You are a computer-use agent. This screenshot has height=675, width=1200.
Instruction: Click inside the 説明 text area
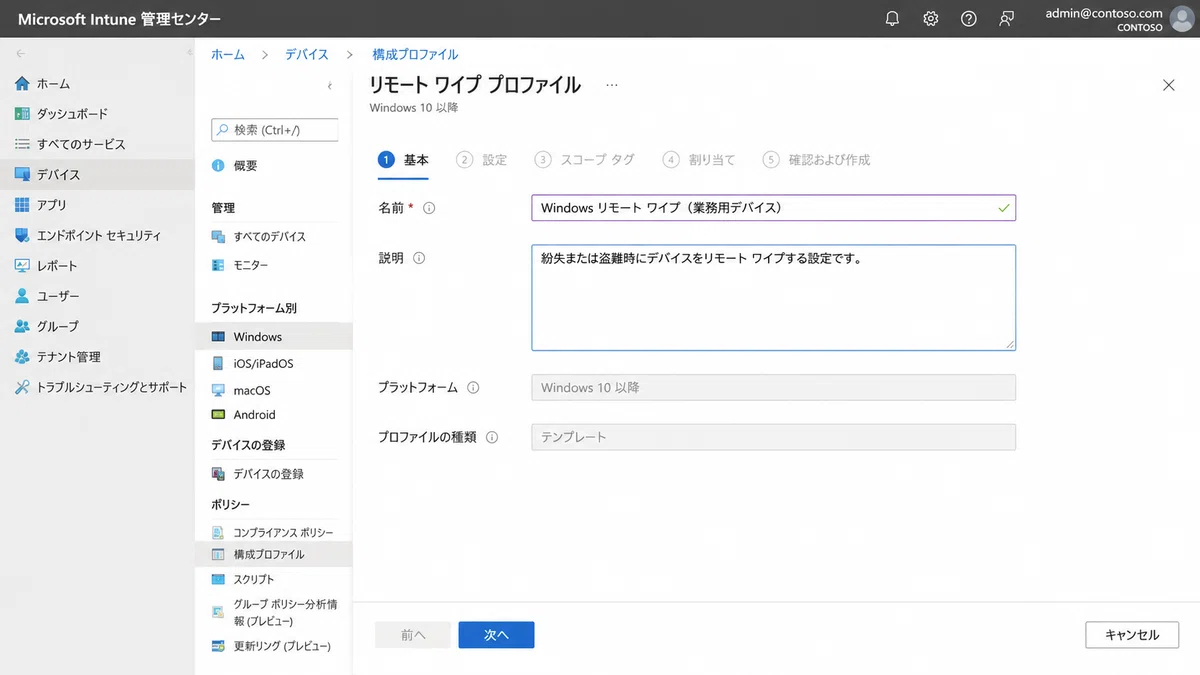(x=773, y=298)
